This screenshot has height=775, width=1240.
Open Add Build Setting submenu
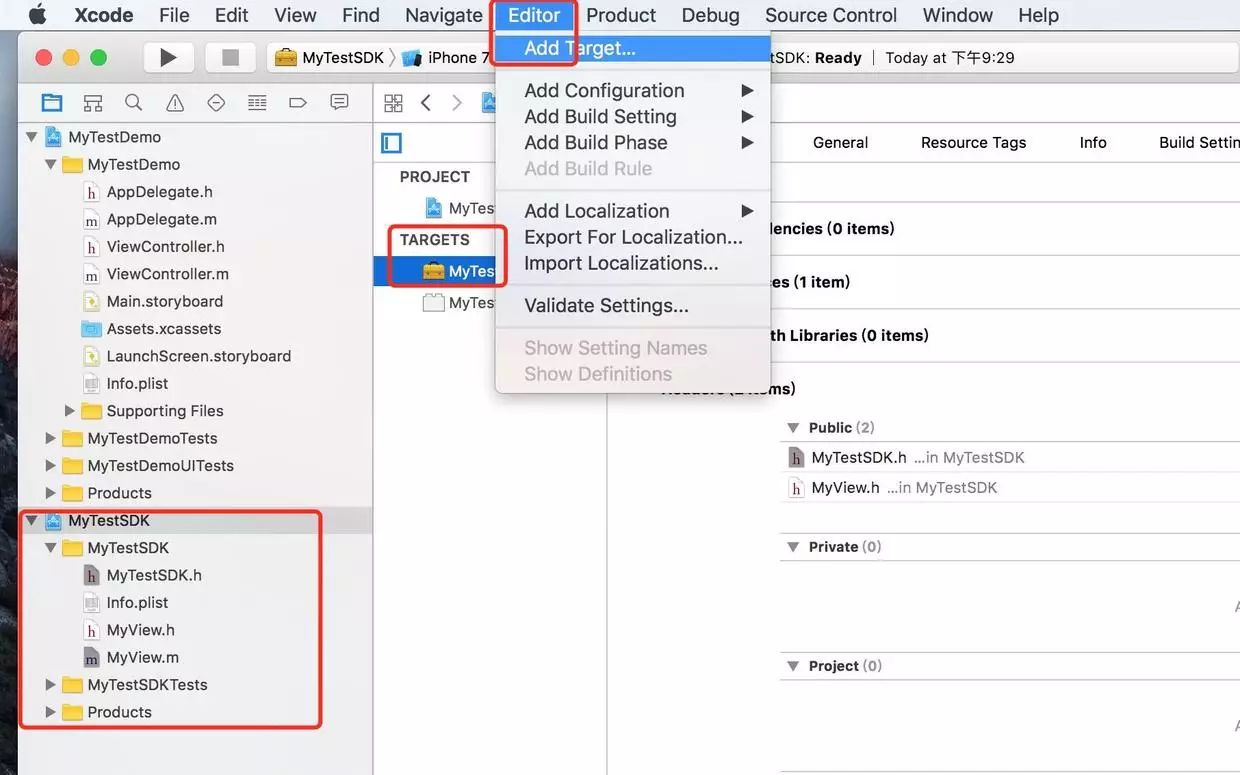tap(633, 116)
